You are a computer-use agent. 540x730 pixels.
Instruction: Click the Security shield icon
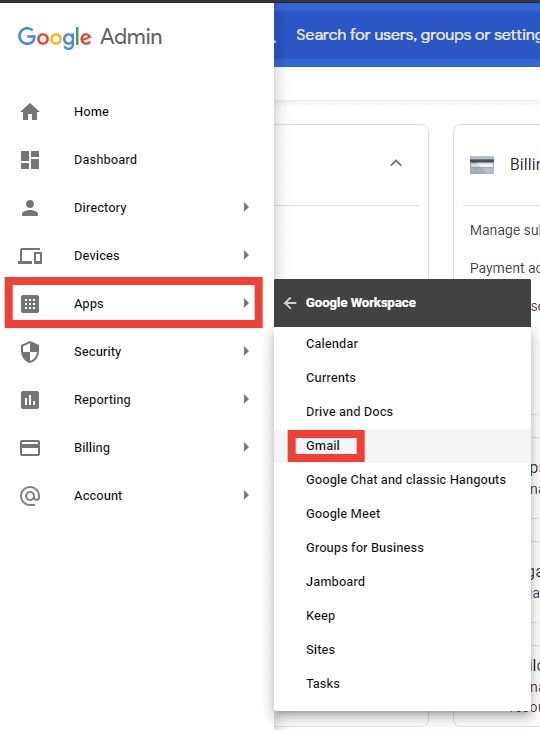point(30,351)
